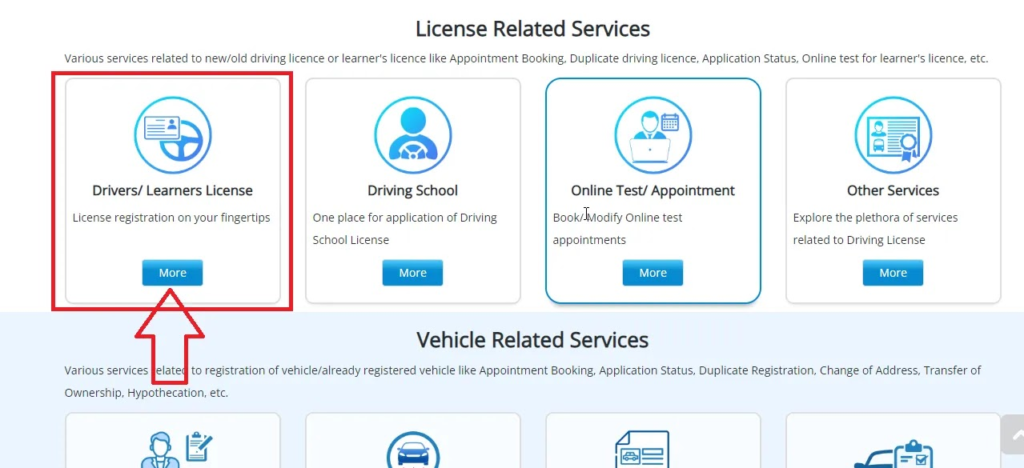1024x468 pixels.
Task: Click 'Book/ Modify Online test appointments' text
Action: 618,228
